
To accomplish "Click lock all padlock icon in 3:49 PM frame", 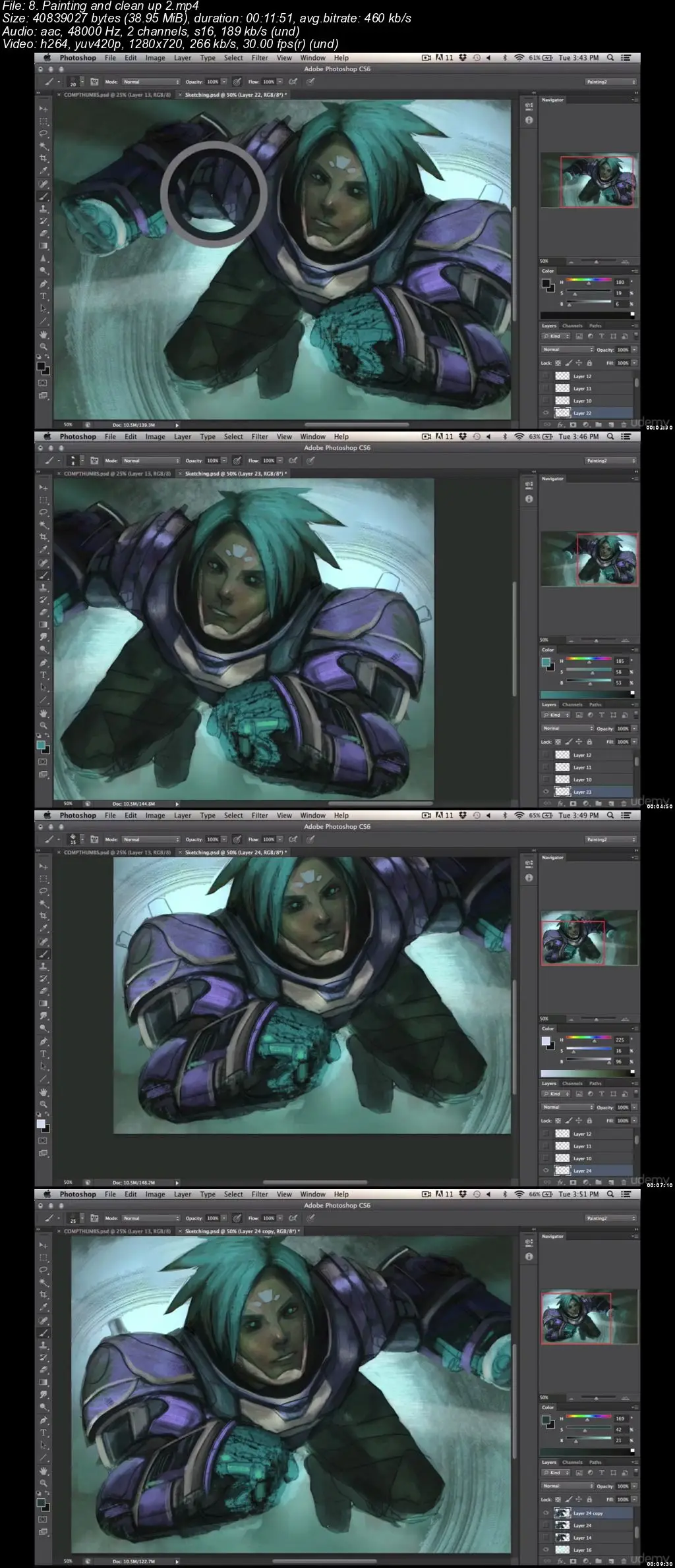I will 589,1121.
